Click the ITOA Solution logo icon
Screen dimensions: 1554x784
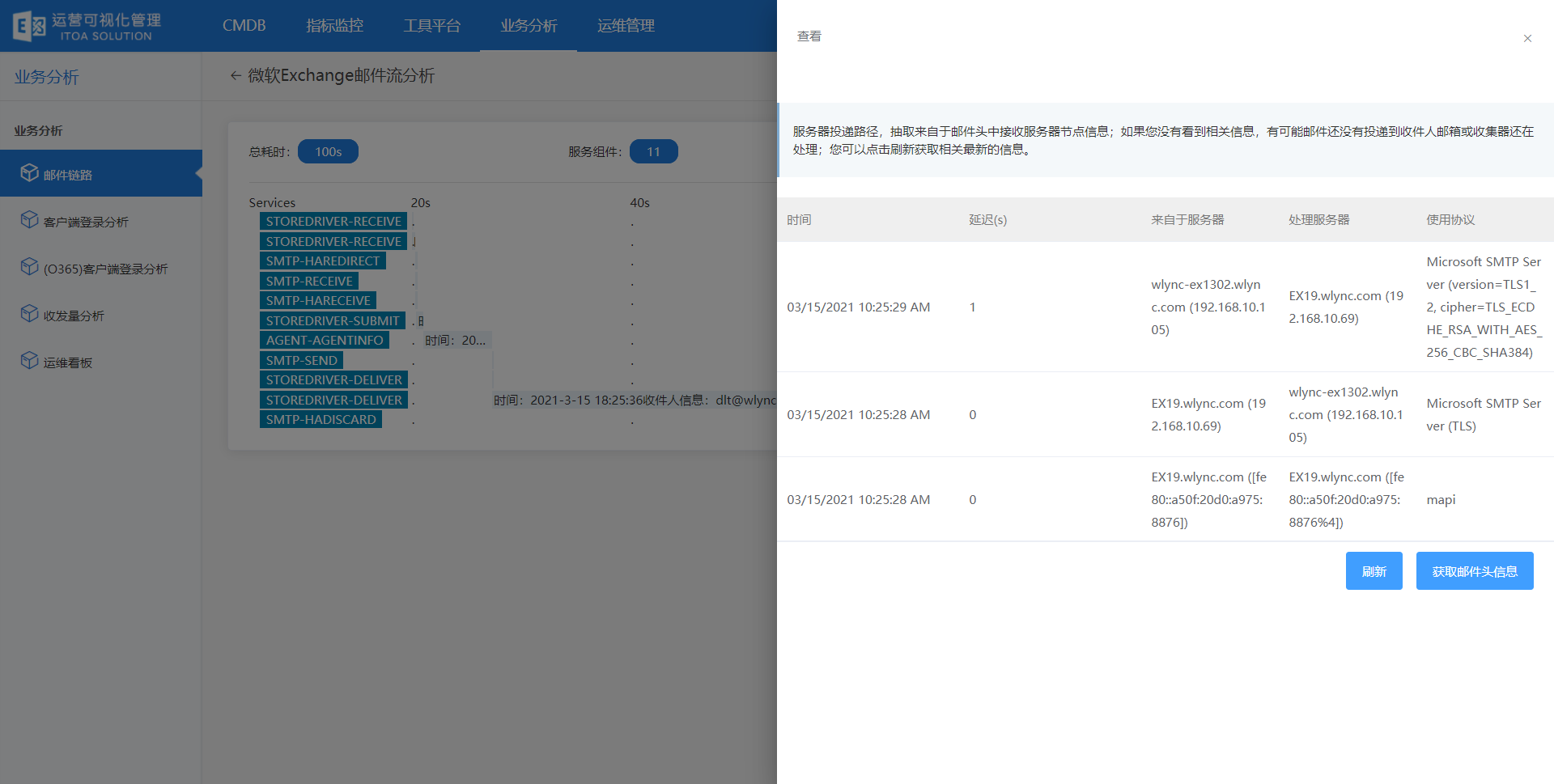click(29, 26)
